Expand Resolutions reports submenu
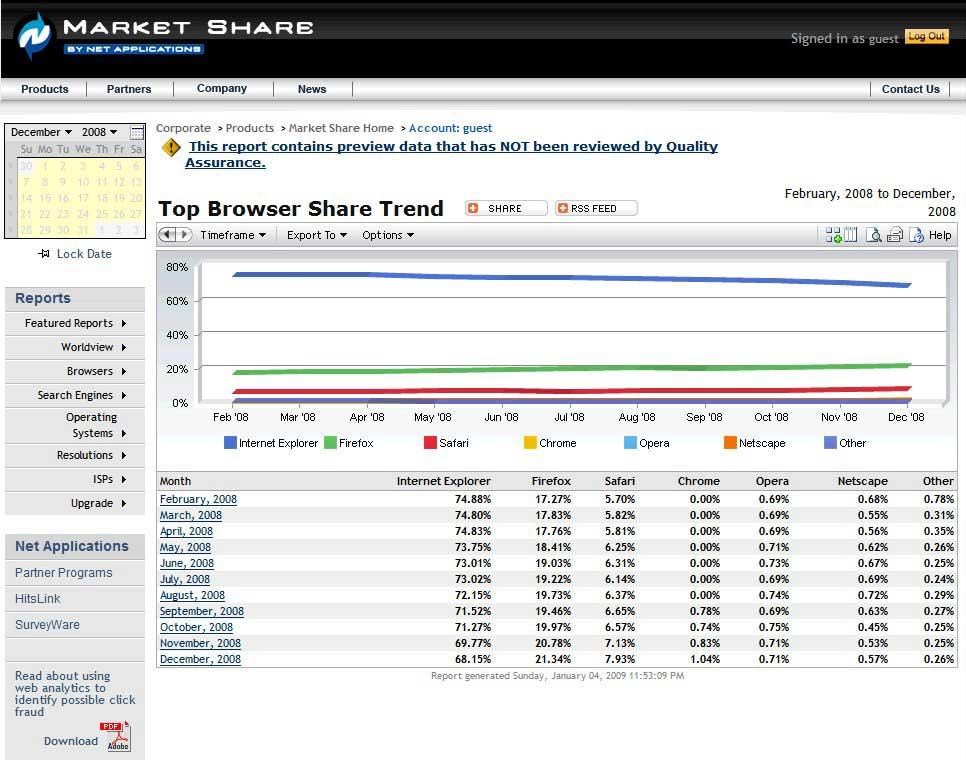 (75, 455)
